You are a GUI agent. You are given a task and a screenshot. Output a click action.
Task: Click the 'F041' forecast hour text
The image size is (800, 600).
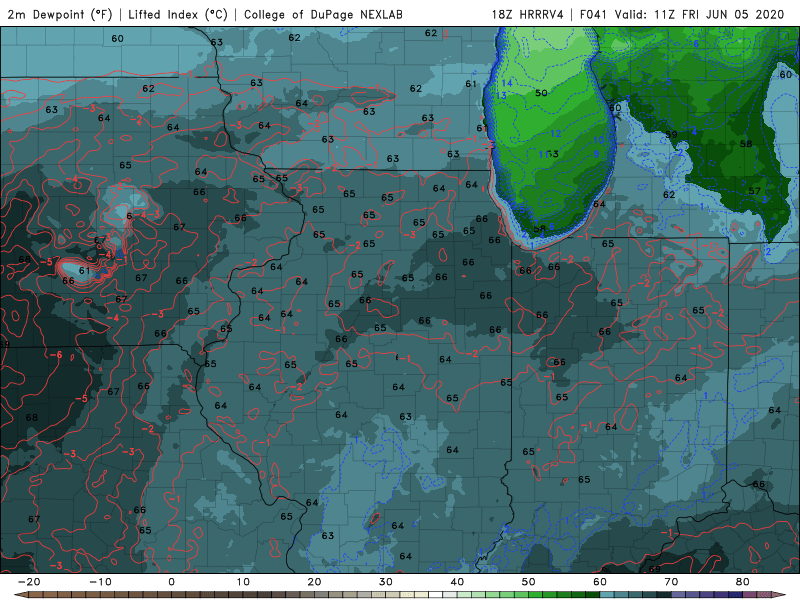pyautogui.click(x=594, y=14)
